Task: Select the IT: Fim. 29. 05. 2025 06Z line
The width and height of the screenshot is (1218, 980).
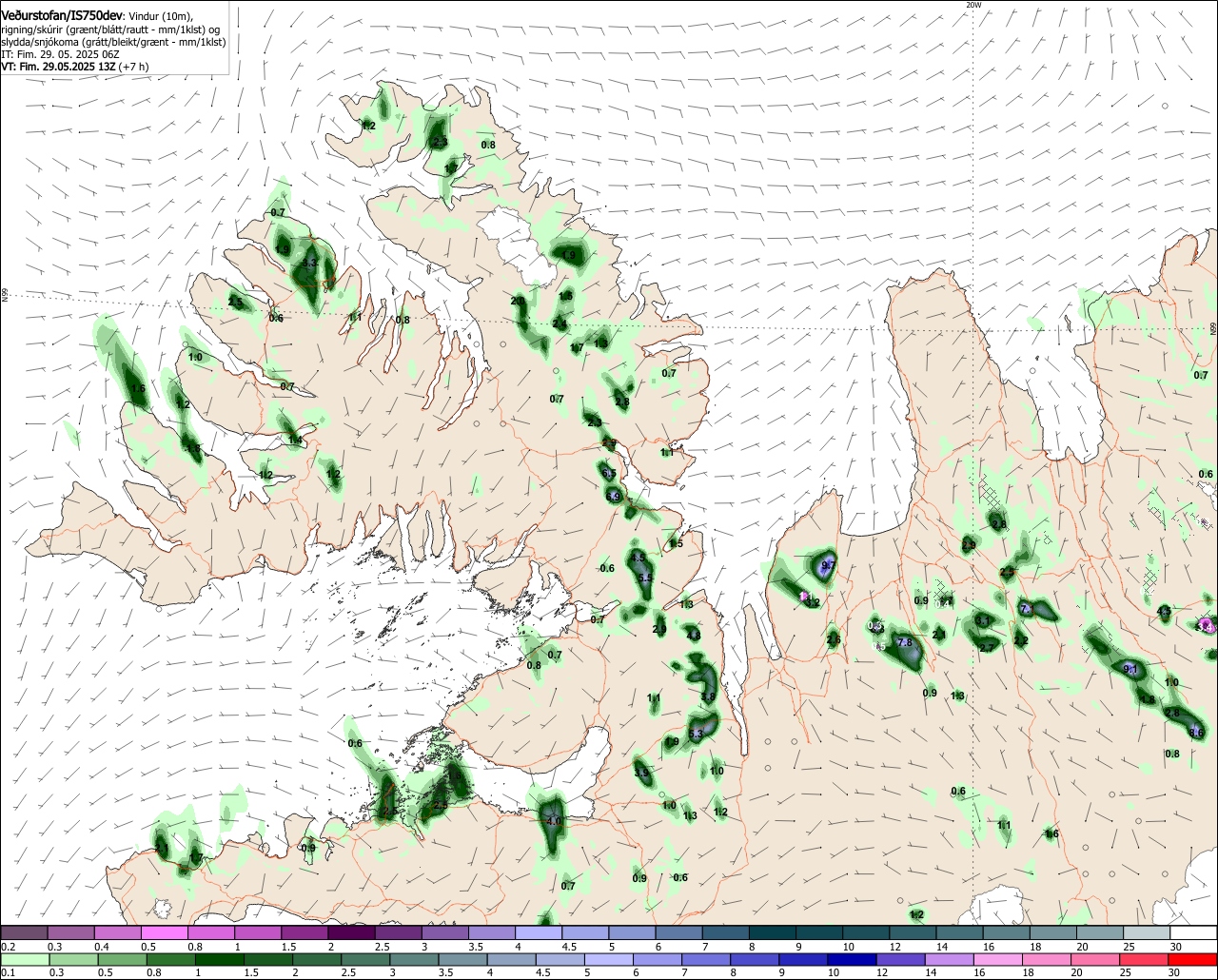Action: point(60,54)
